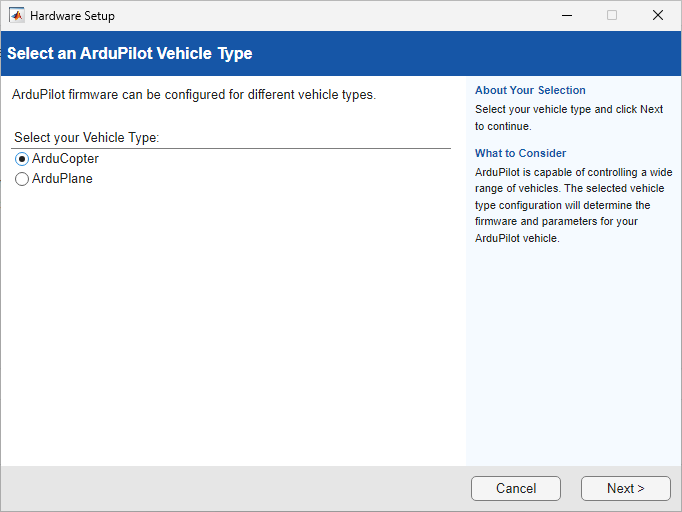Click the ArduPilot firmware description sentence
The image size is (682, 512).
pos(193,95)
